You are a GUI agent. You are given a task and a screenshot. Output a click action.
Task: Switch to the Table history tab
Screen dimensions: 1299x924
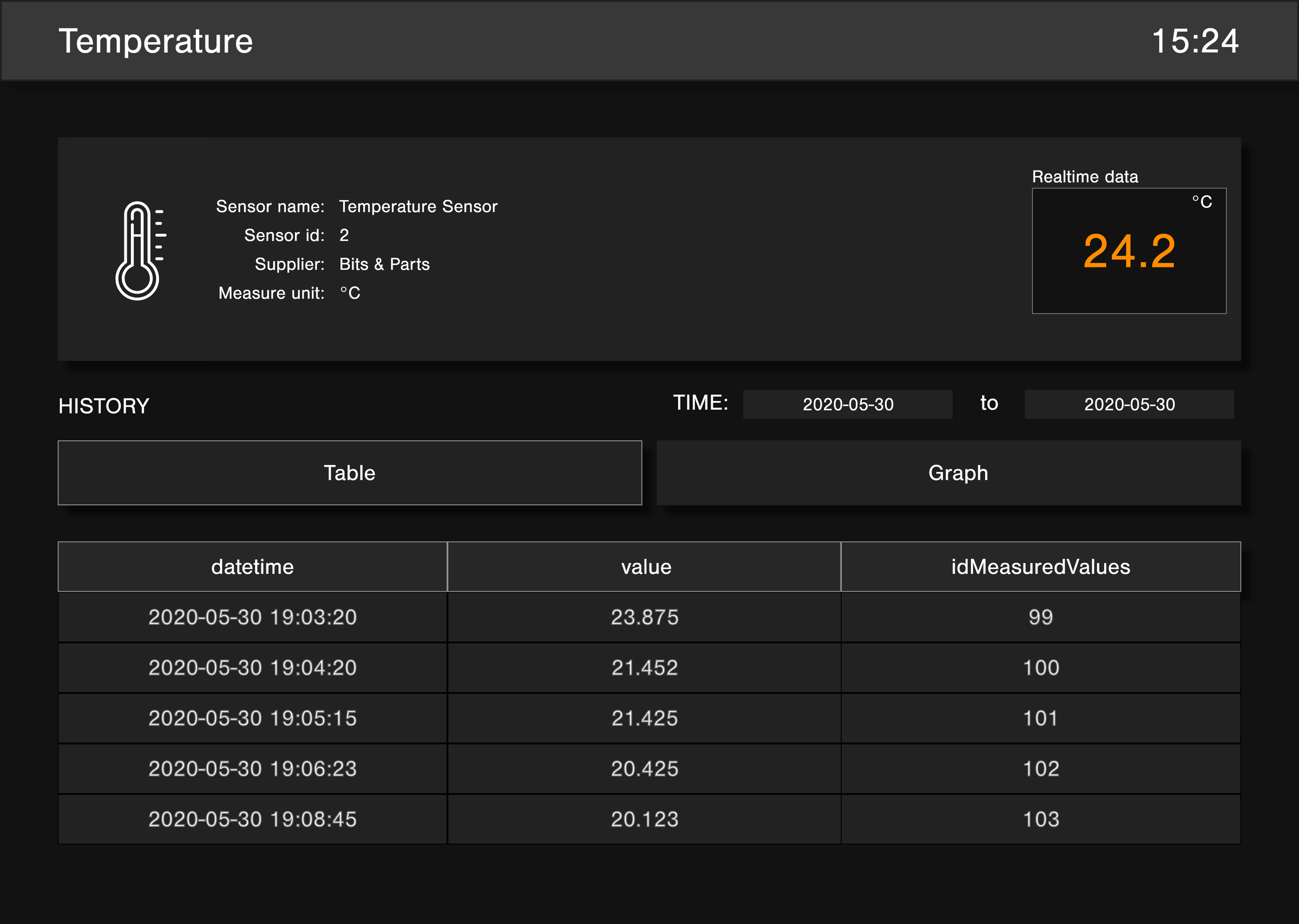[x=349, y=473]
